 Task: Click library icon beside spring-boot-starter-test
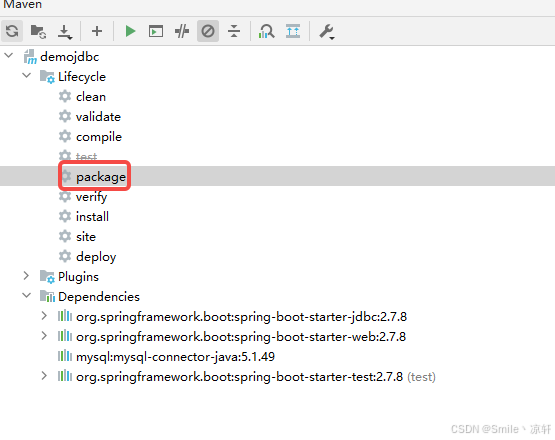click(65, 376)
